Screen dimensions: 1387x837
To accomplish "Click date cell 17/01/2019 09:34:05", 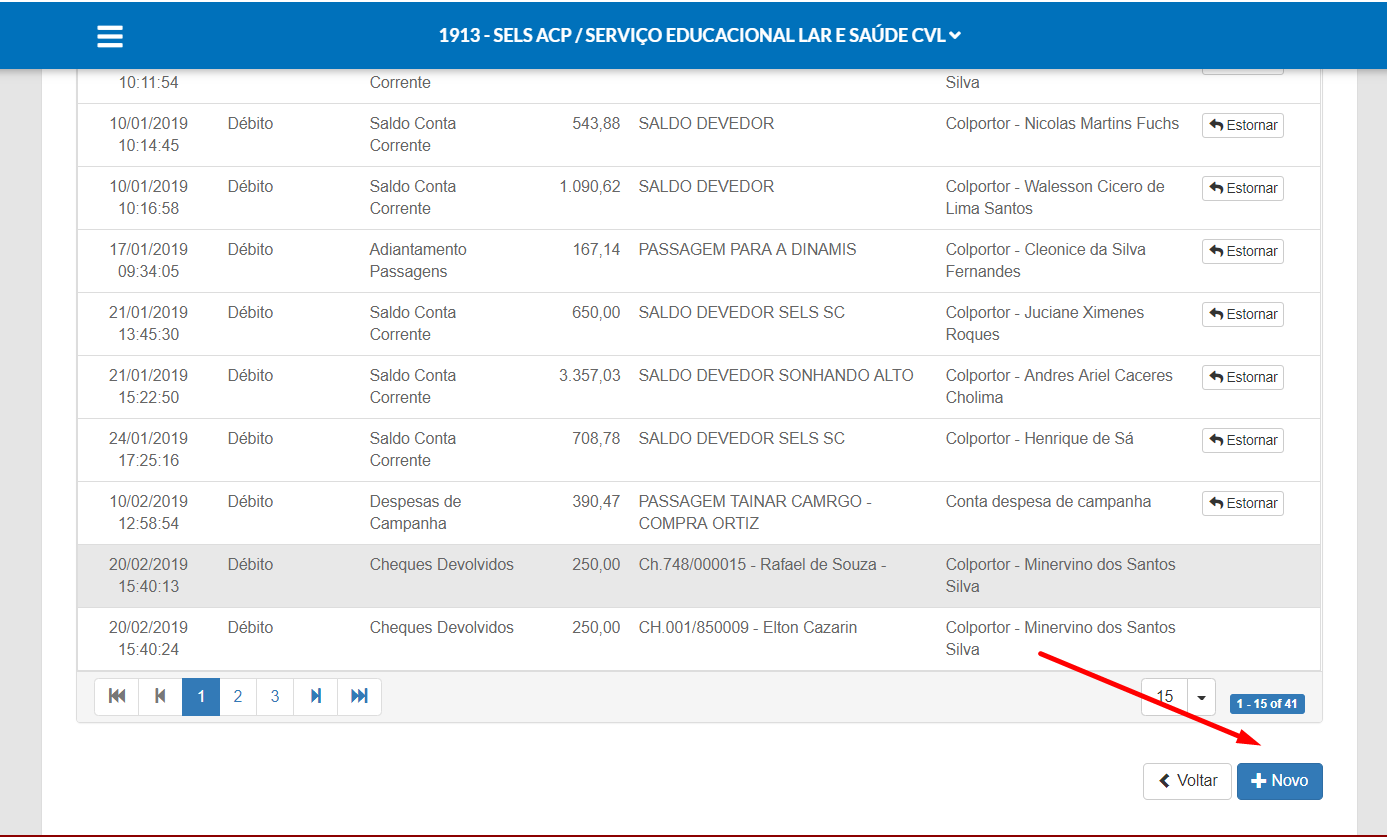I will point(149,261).
